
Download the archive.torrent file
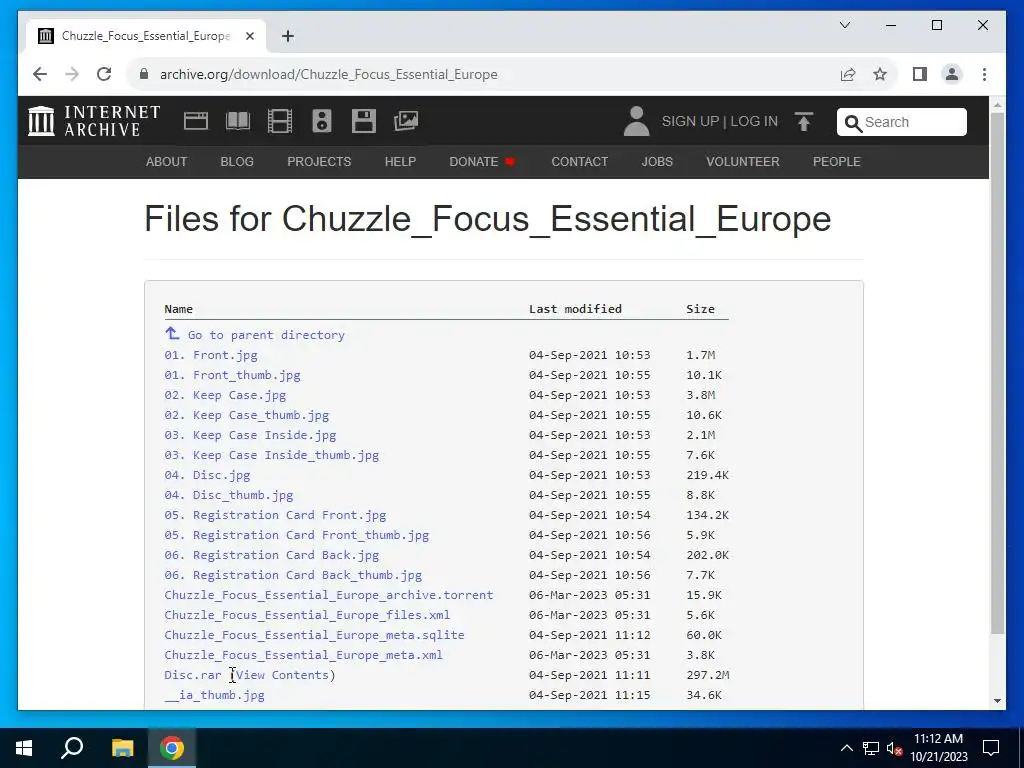328,595
